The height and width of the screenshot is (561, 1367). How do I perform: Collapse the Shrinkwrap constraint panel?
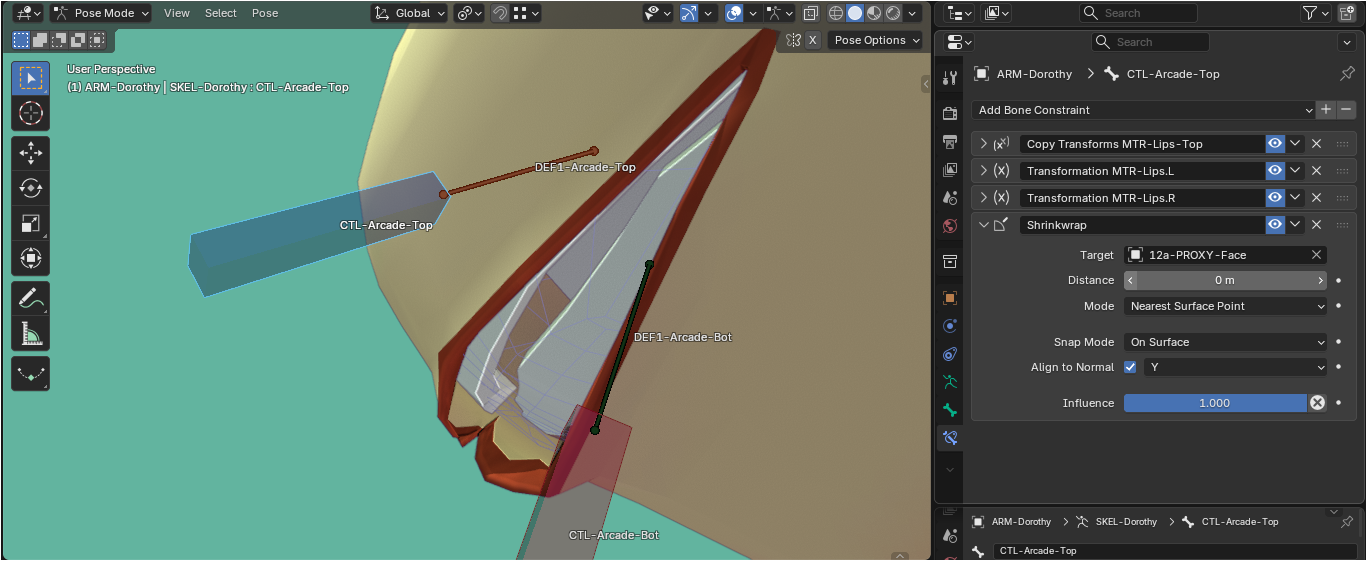tap(983, 225)
